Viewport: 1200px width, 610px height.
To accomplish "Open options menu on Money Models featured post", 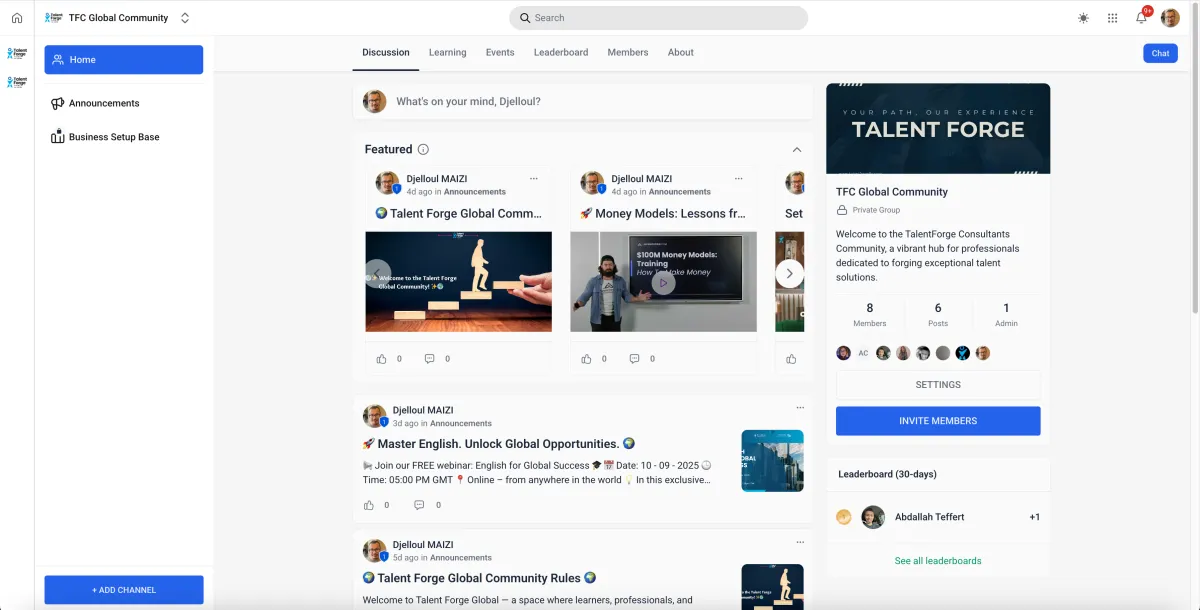I will click(x=739, y=179).
